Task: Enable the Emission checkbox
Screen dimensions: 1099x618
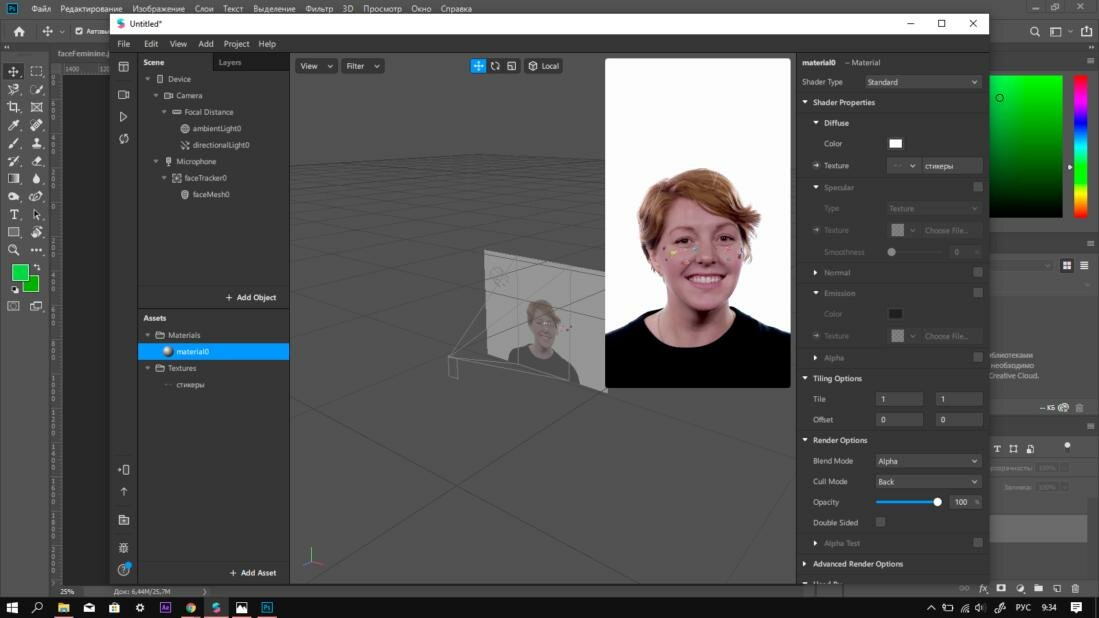Action: [977, 293]
